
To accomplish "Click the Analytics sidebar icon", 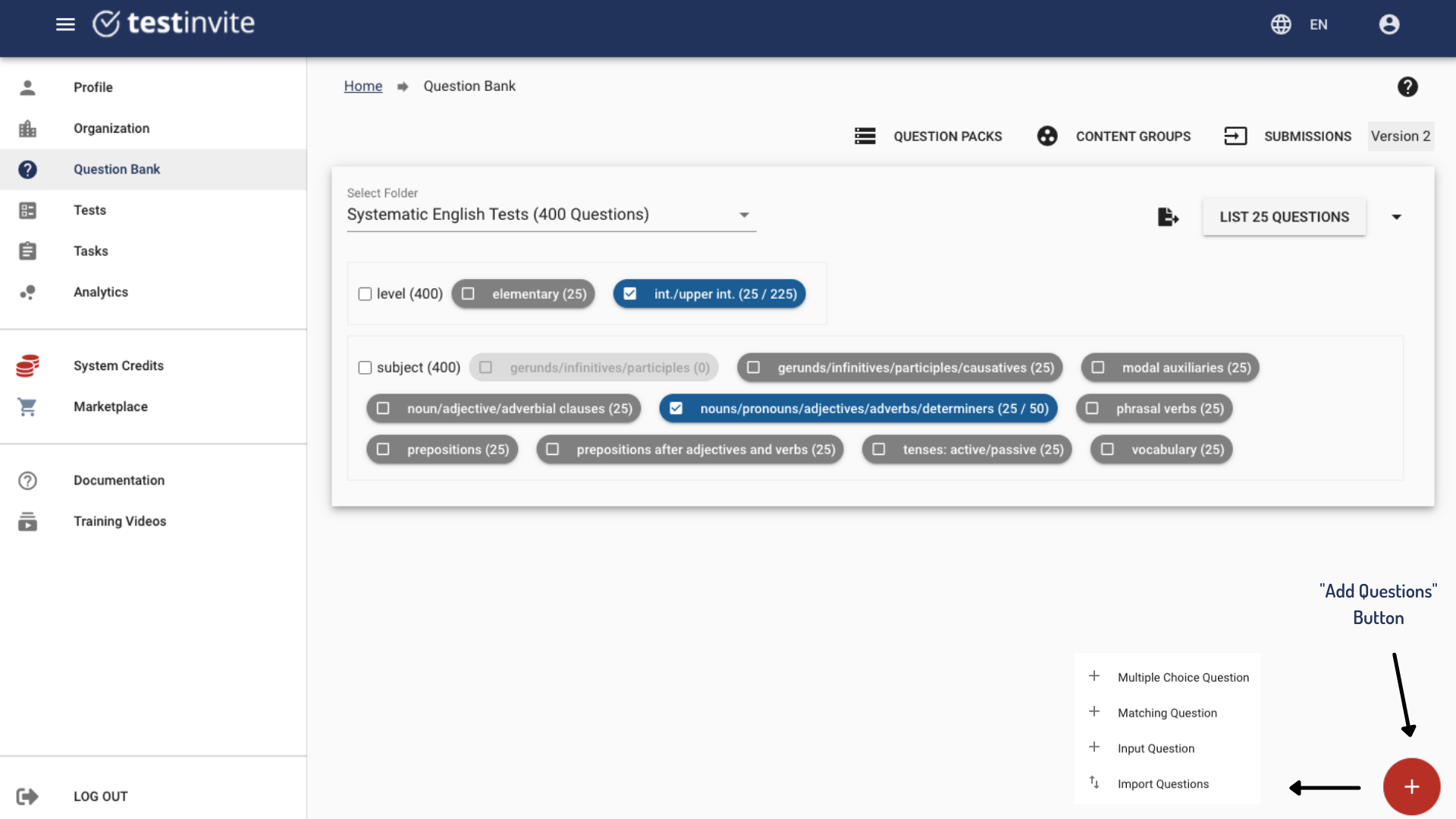I will click(27, 291).
